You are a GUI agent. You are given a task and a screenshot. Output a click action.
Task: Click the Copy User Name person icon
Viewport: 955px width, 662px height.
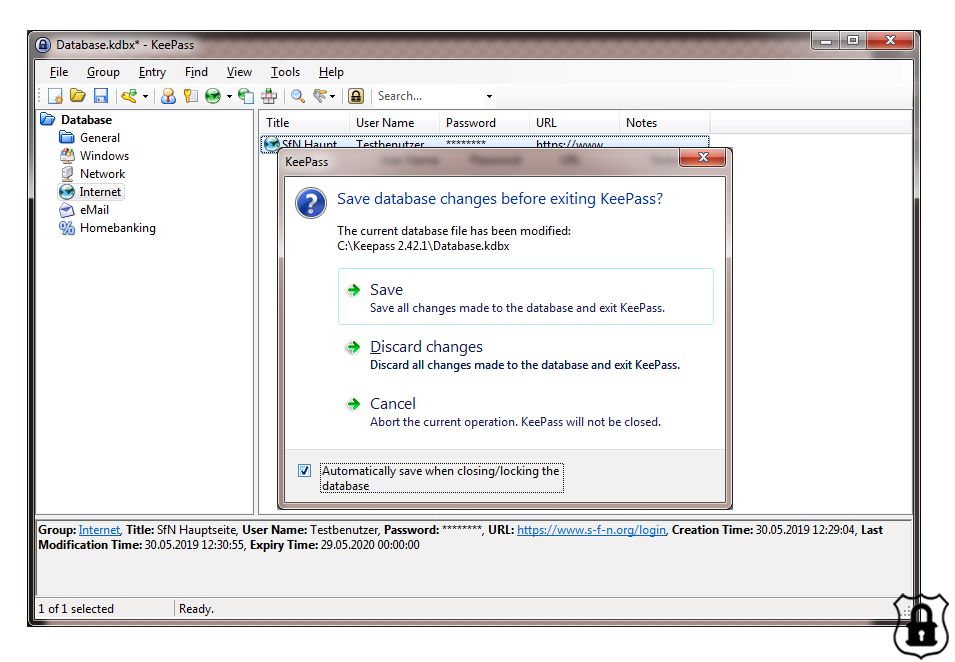(x=168, y=96)
